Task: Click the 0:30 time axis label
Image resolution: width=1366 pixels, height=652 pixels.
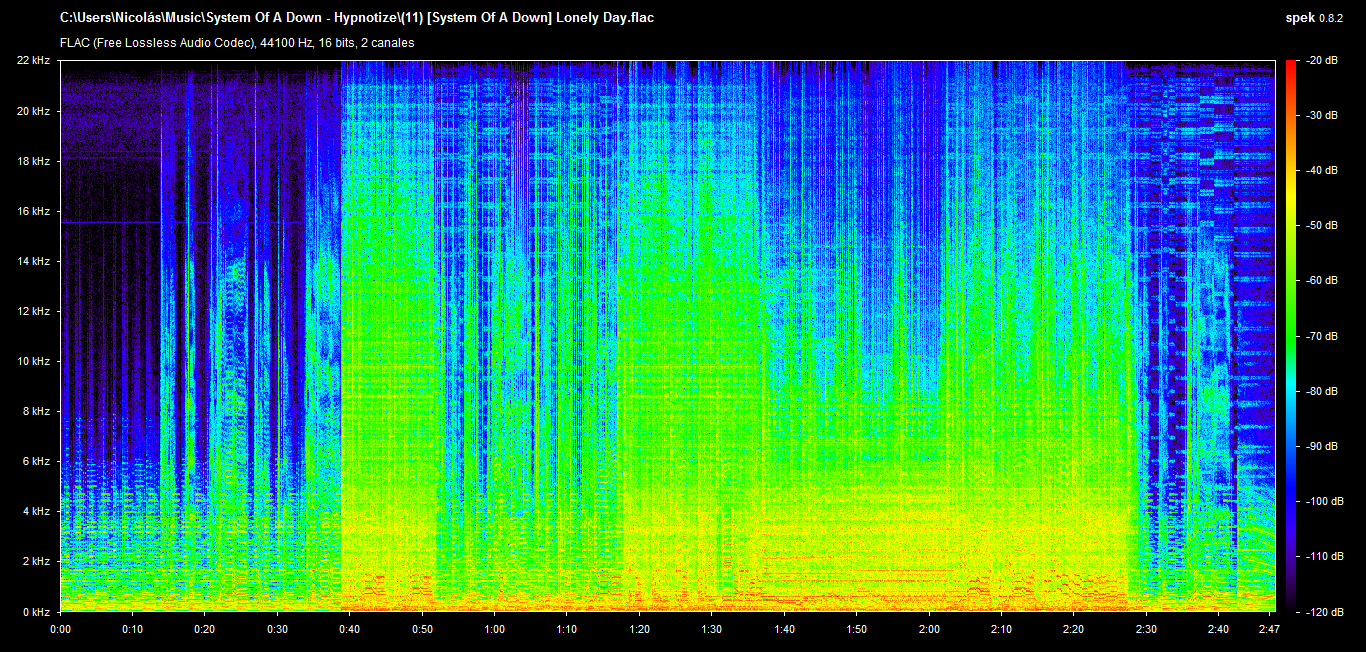Action: 277,629
